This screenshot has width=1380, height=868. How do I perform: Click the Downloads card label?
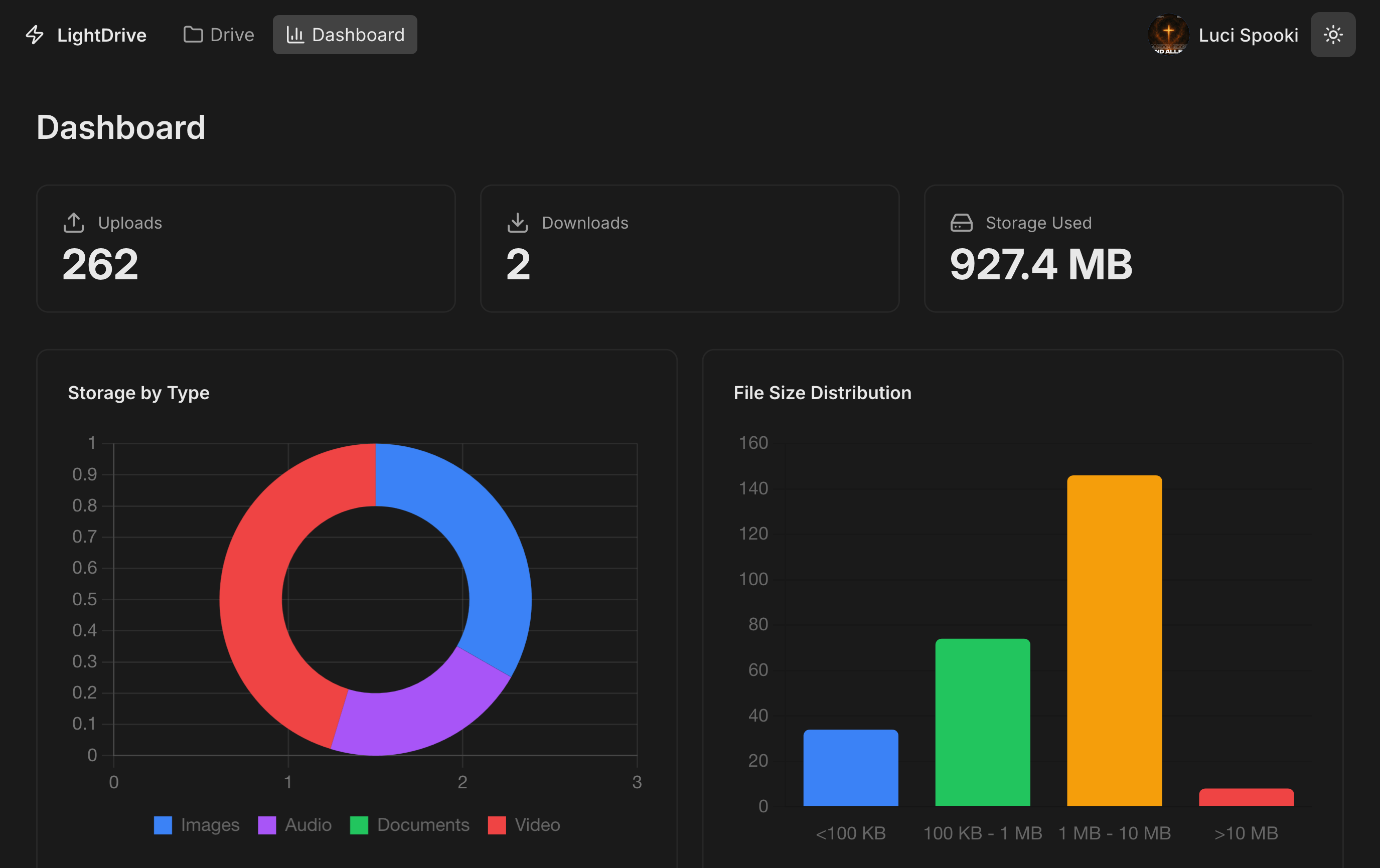pyautogui.click(x=585, y=223)
